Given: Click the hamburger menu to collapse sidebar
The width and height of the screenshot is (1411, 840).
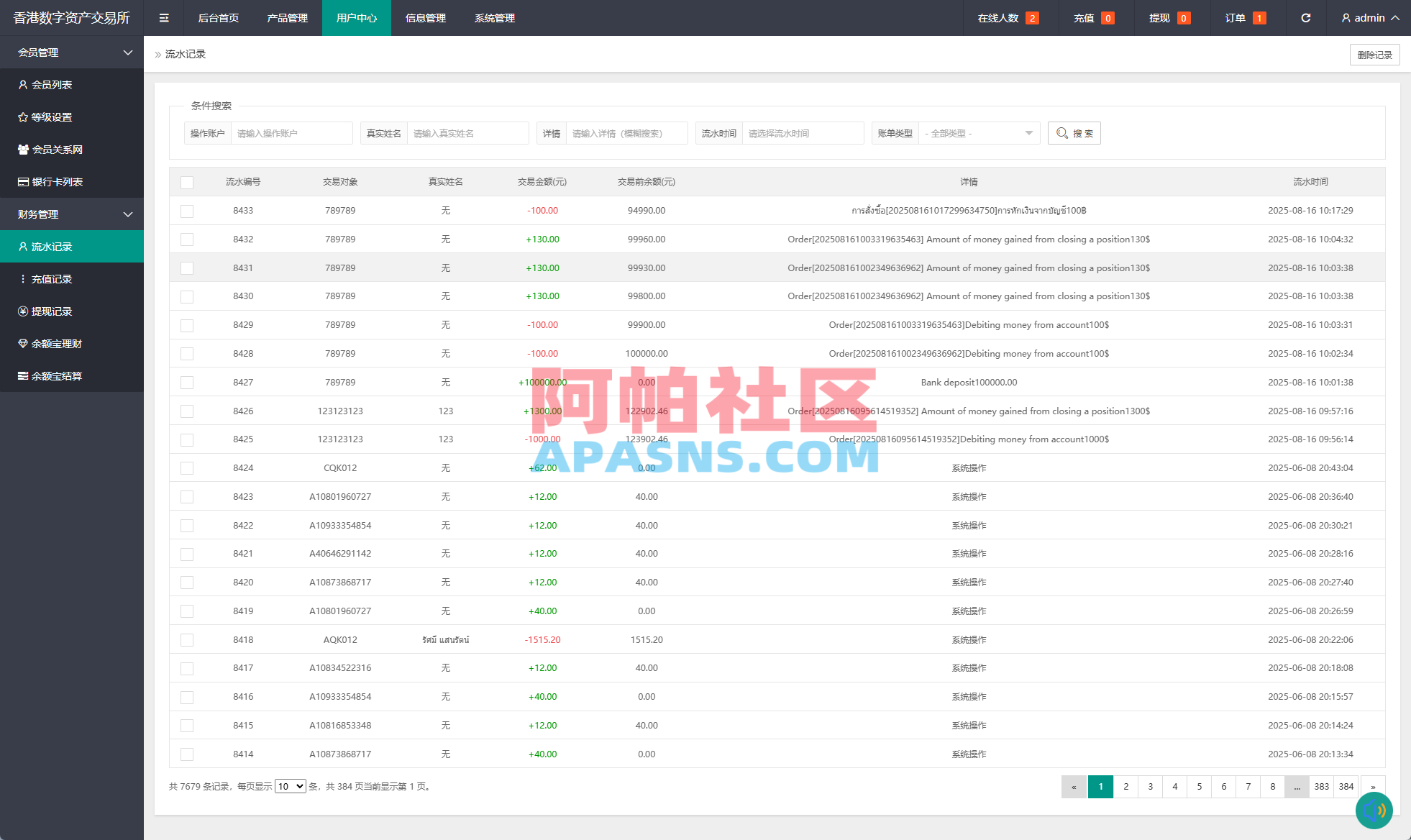Looking at the screenshot, I should tap(164, 17).
